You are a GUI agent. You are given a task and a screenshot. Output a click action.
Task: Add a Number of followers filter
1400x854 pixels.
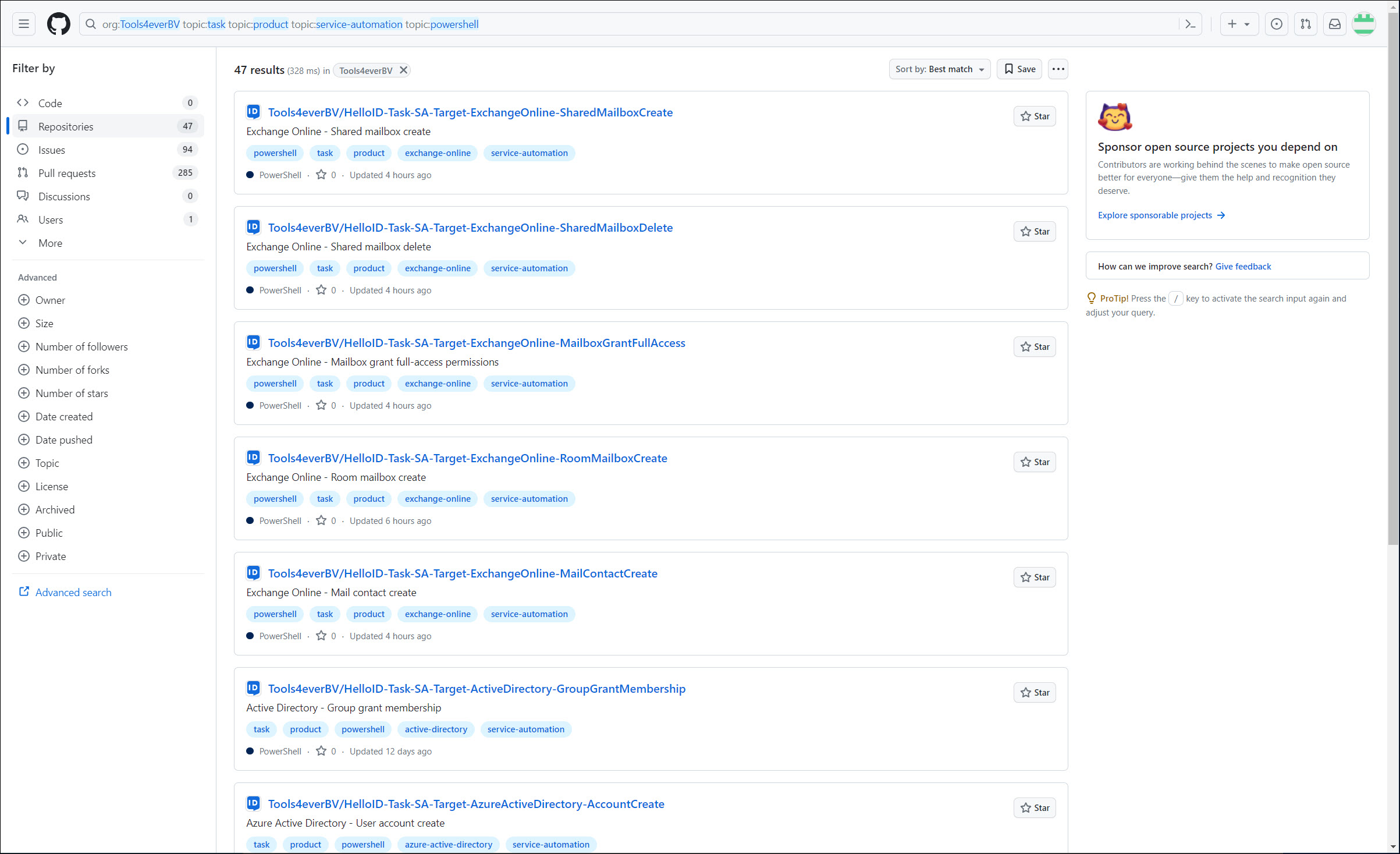[x=73, y=346]
